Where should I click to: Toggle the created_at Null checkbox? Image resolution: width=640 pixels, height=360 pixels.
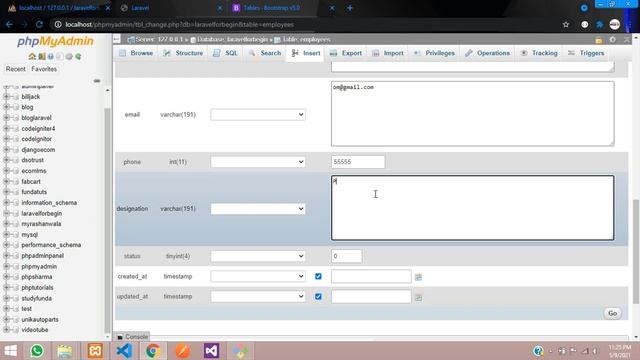point(318,276)
